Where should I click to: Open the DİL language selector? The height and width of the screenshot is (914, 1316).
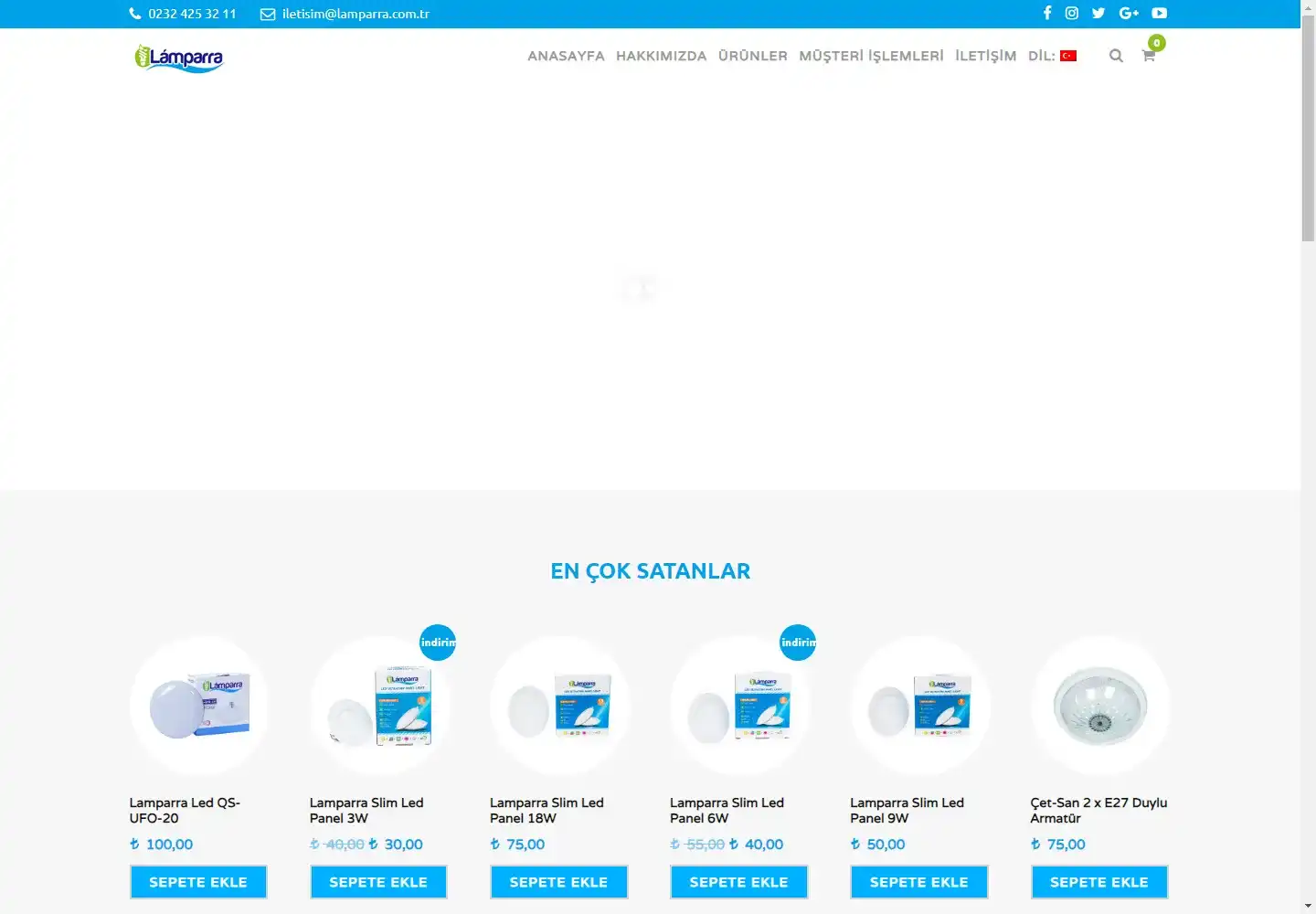click(1052, 56)
